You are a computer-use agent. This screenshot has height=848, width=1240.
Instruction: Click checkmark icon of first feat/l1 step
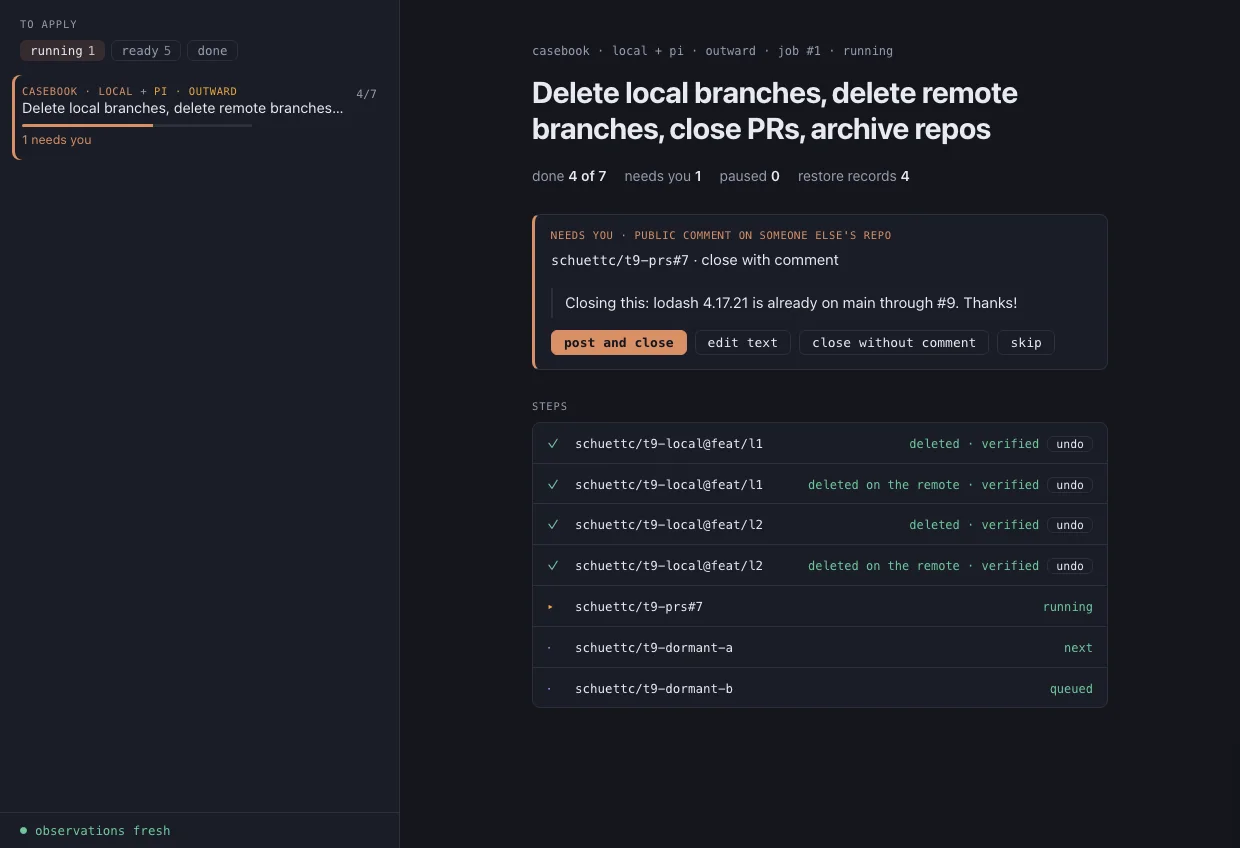pyautogui.click(x=553, y=444)
